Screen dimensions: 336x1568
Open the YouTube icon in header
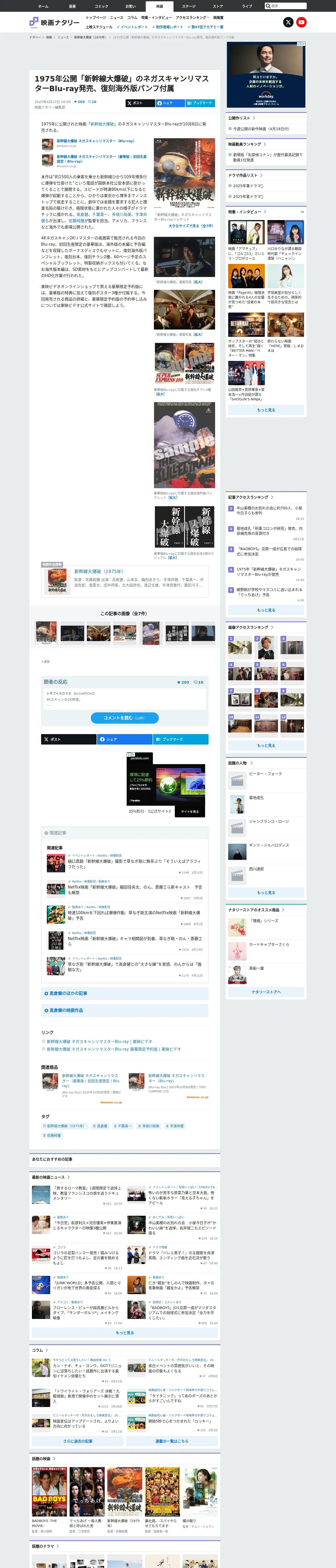(x=301, y=22)
